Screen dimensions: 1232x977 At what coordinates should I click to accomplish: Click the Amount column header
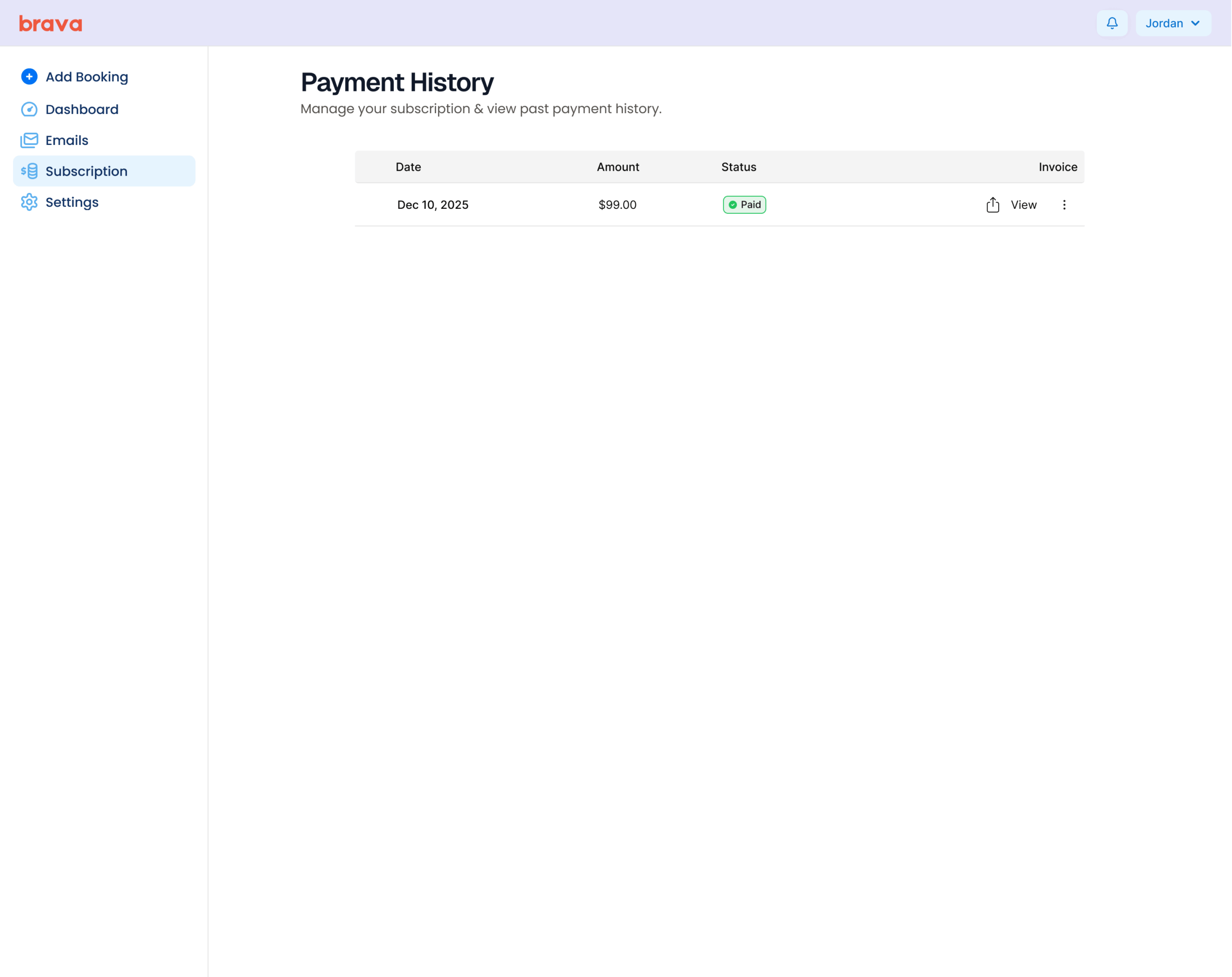(618, 167)
